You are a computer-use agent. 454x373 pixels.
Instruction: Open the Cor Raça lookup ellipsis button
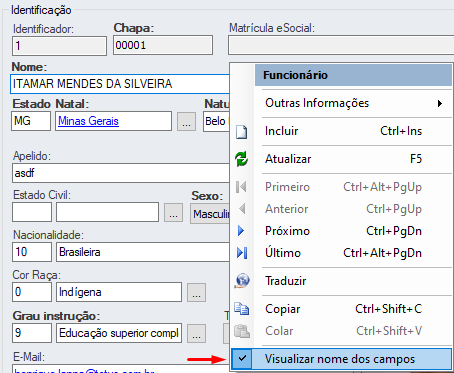[x=196, y=292]
